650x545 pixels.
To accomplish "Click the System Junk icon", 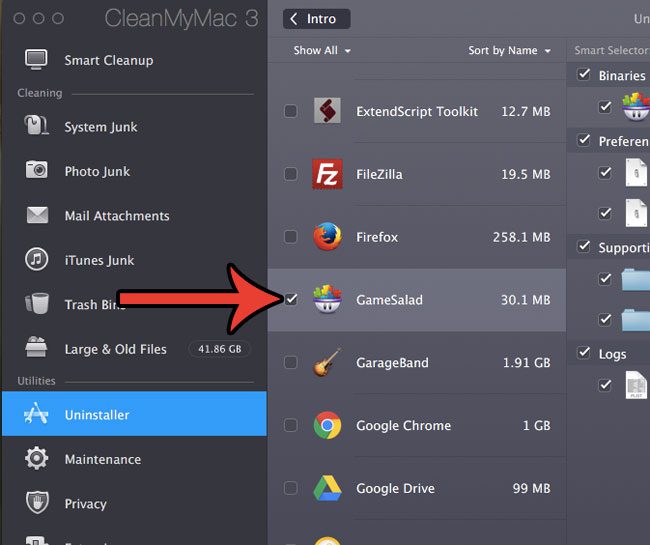I will pos(36,125).
